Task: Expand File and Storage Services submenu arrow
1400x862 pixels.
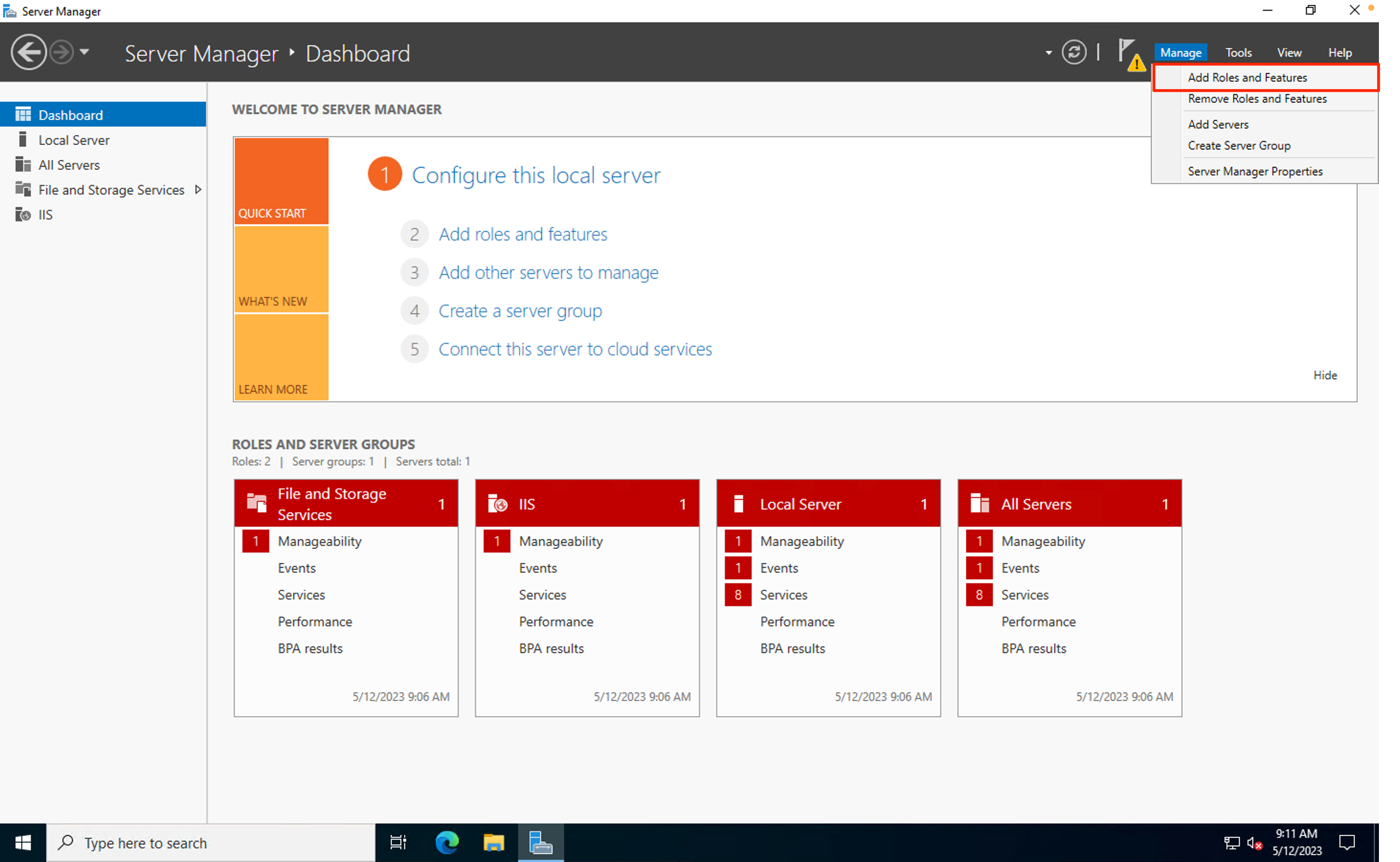Action: coord(198,189)
